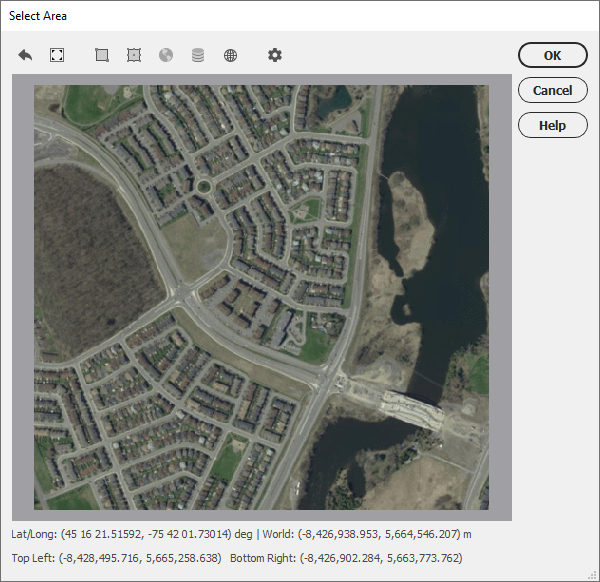Open settings gear icon

coord(275,55)
